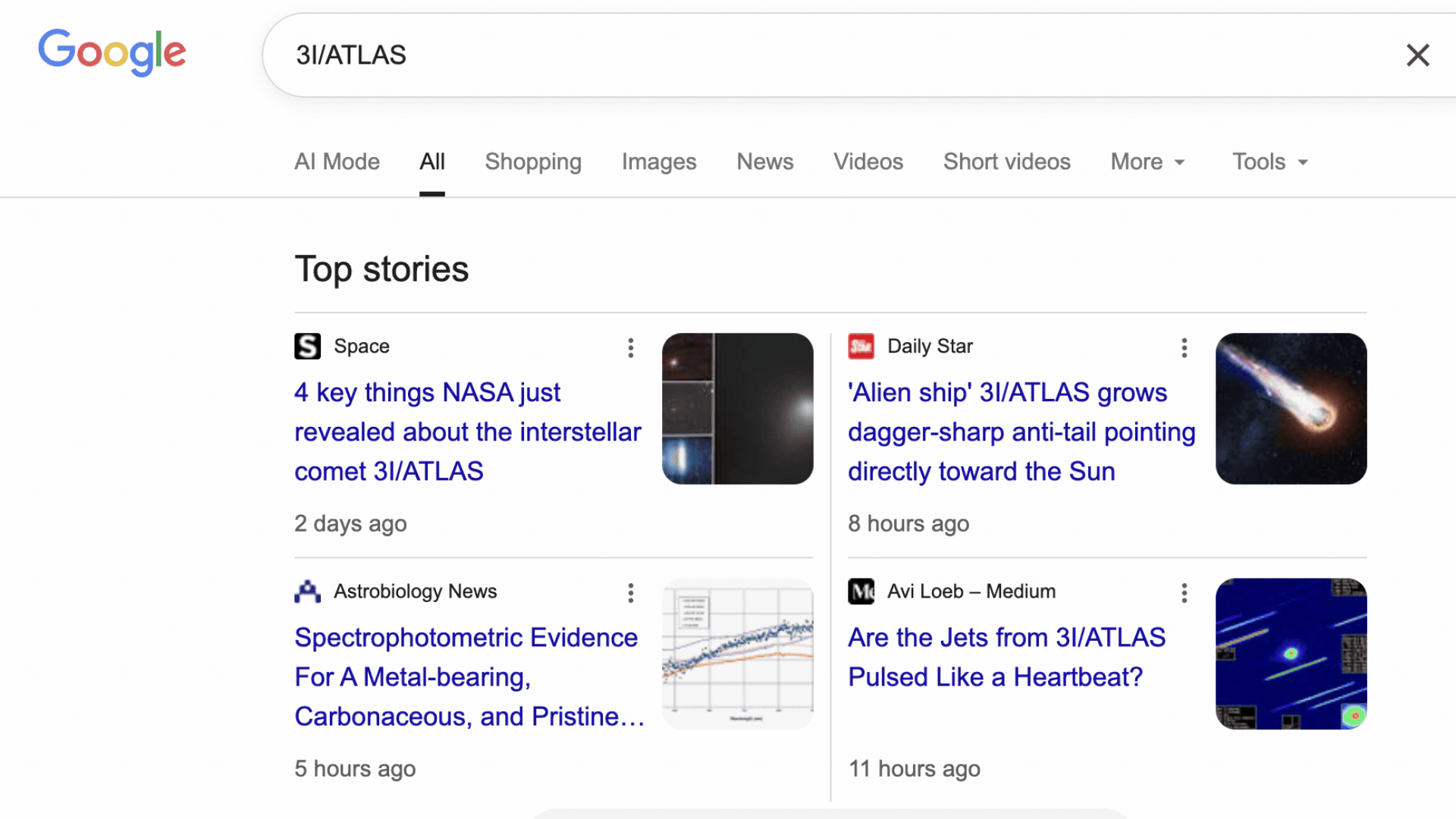Click the Daily Star publisher favicon
The image size is (1456, 819).
[x=861, y=347]
